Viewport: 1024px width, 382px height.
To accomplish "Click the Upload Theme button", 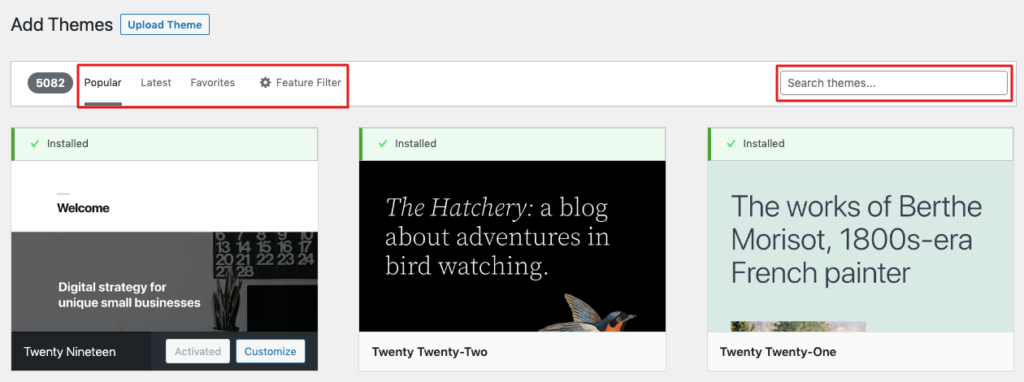I will coord(165,25).
